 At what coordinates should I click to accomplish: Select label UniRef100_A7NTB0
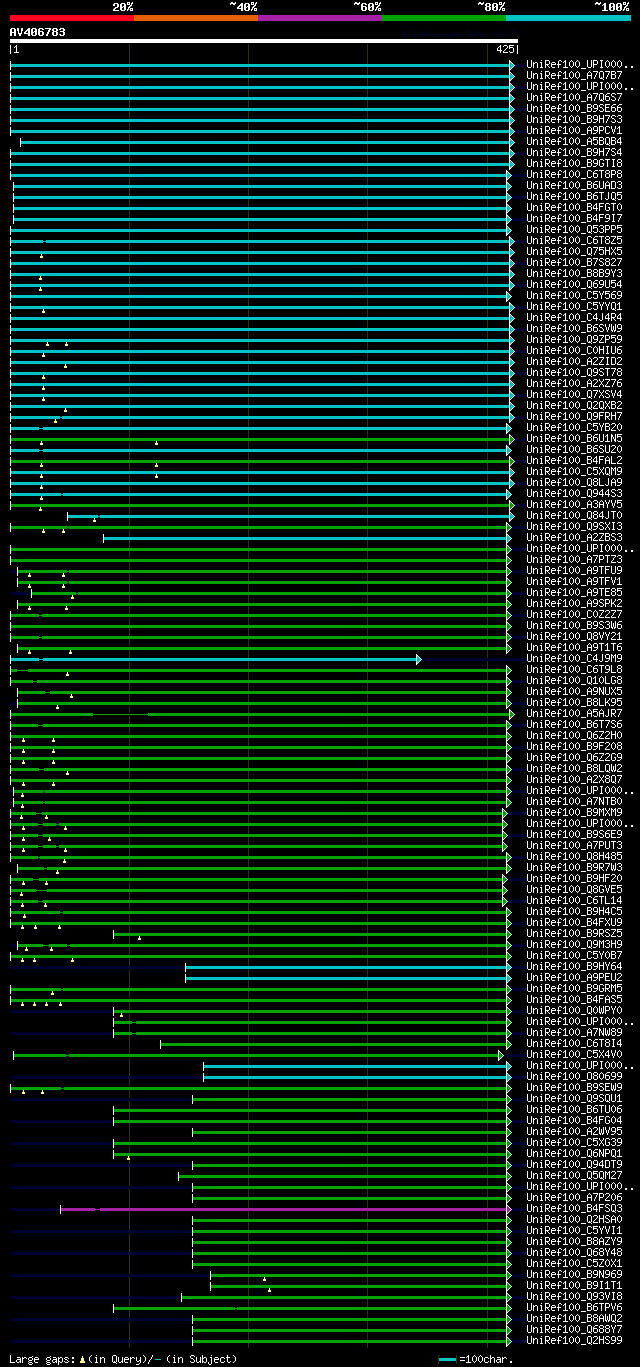(574, 802)
